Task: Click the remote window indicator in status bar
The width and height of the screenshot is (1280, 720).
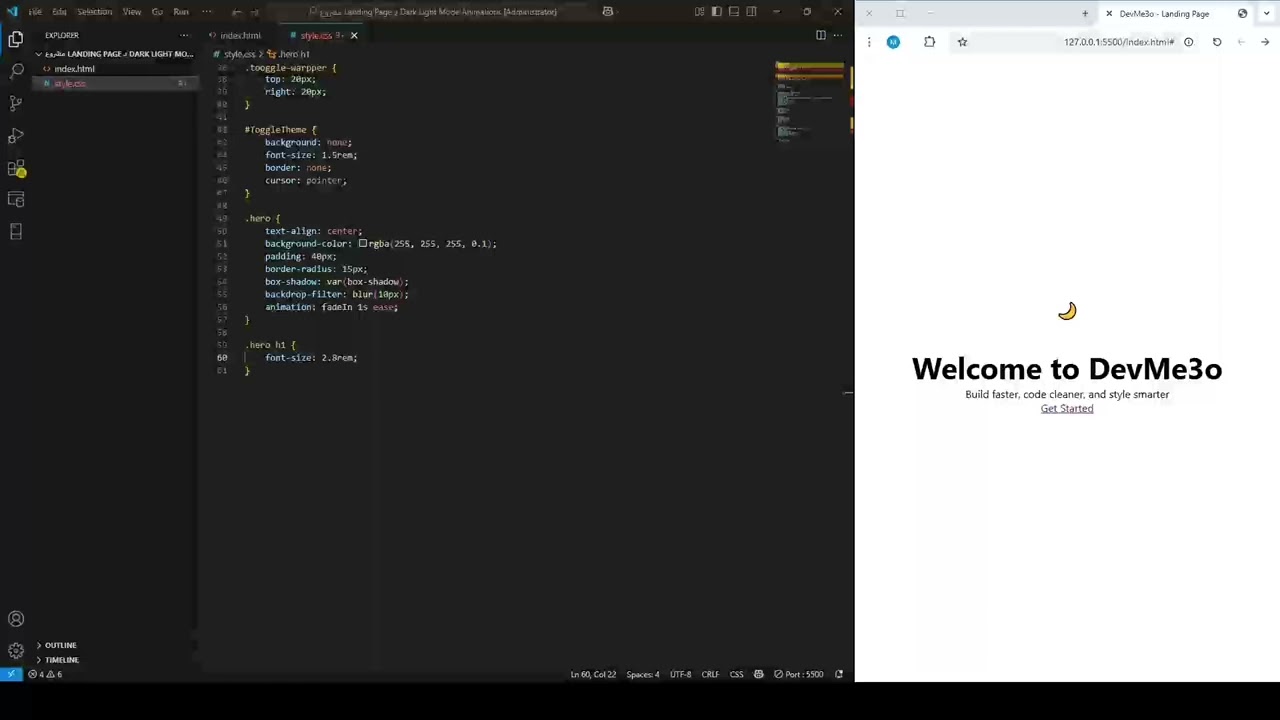Action: point(10,674)
